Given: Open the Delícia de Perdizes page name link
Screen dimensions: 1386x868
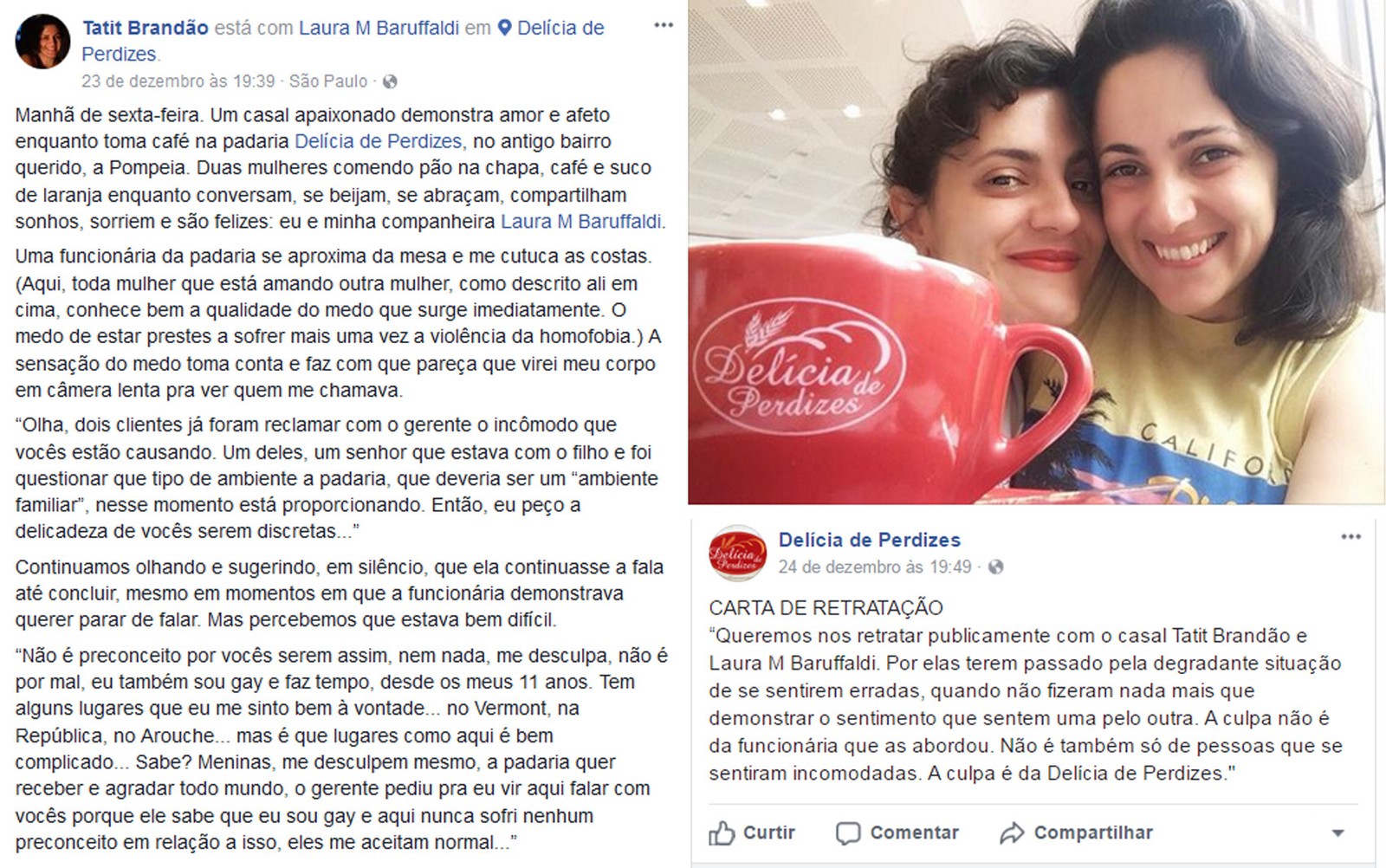Looking at the screenshot, I should click(870, 540).
